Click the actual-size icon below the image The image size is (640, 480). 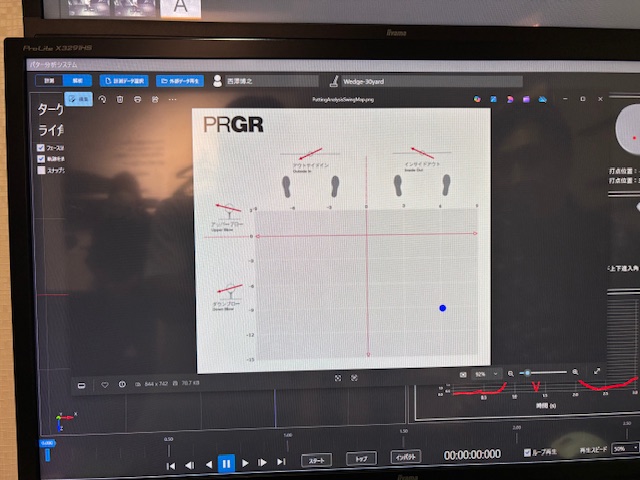354,378
